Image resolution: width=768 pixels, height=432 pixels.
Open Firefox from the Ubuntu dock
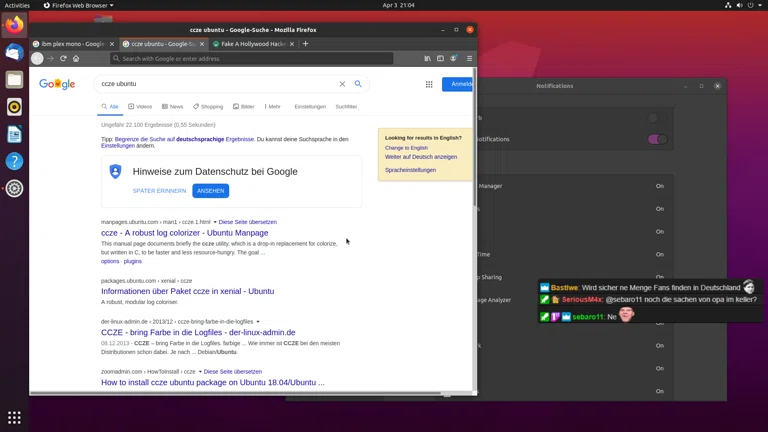(x=14, y=24)
